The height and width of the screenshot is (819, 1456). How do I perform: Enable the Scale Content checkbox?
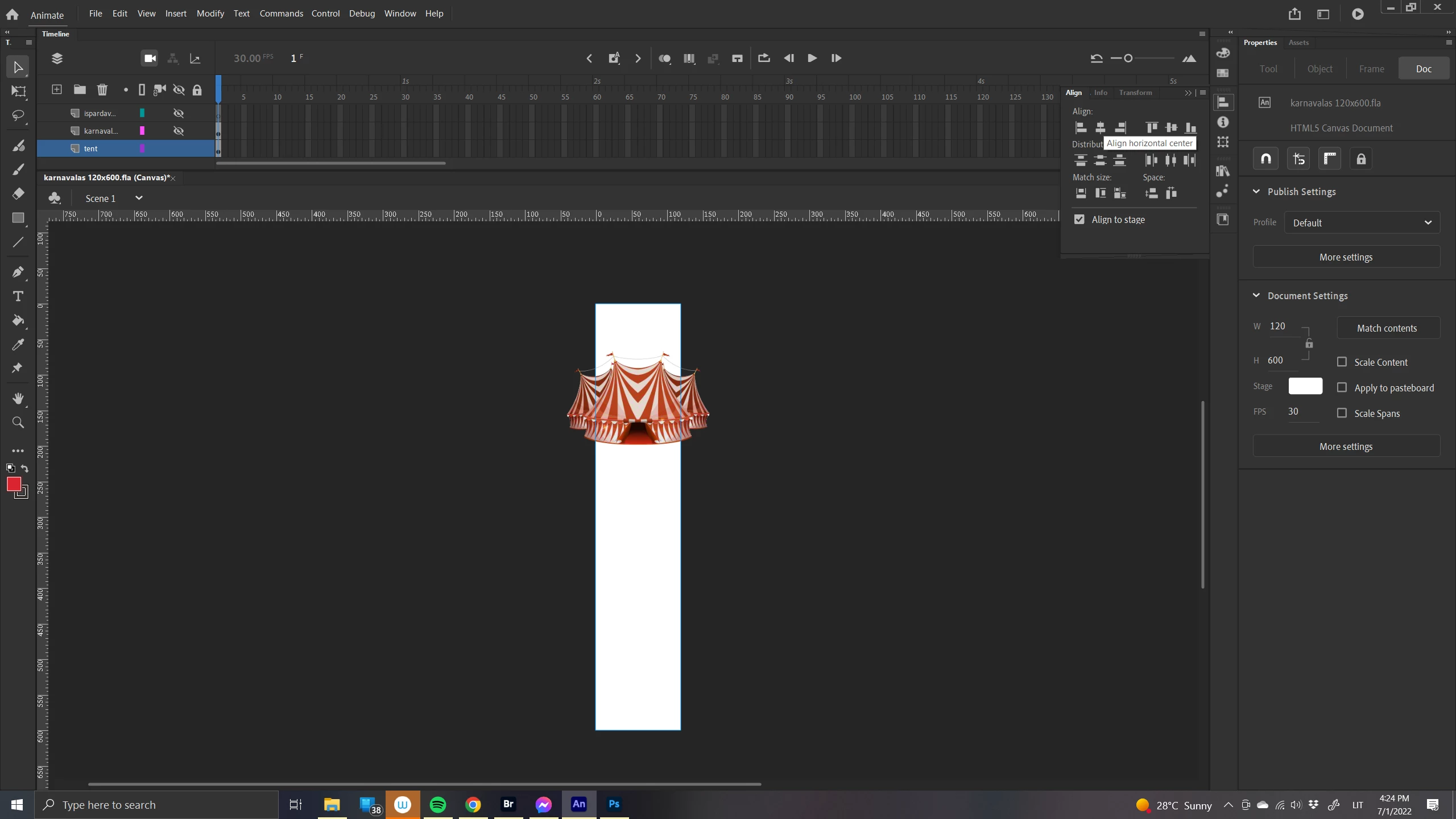click(1342, 362)
